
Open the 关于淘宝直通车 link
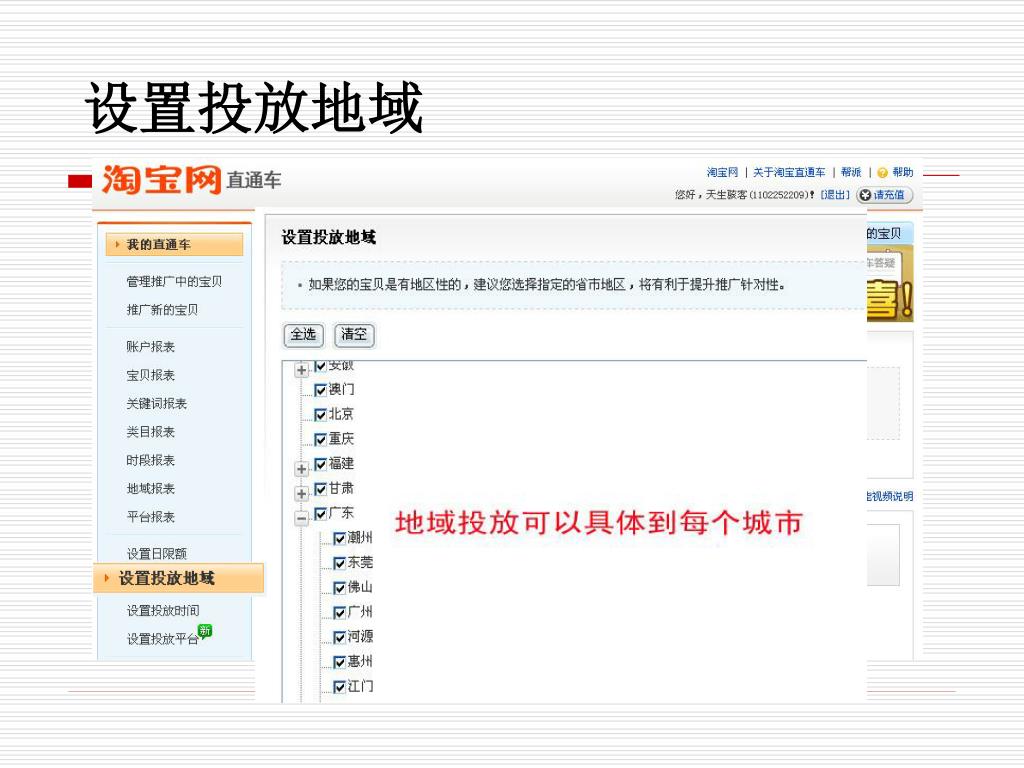coord(789,172)
